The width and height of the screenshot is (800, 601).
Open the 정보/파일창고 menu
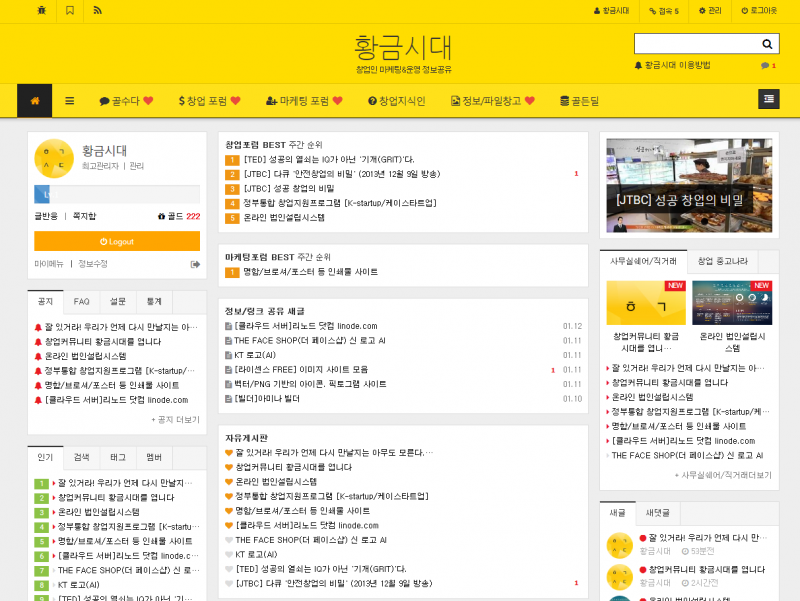(493, 101)
